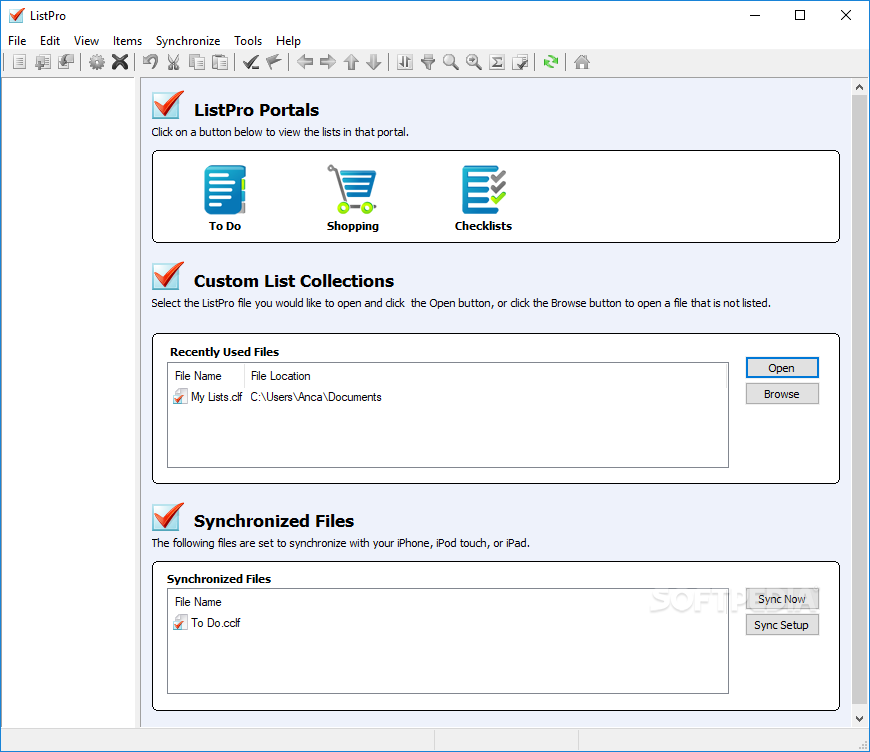Open properties via the gear icon
The width and height of the screenshot is (870, 752).
(97, 62)
